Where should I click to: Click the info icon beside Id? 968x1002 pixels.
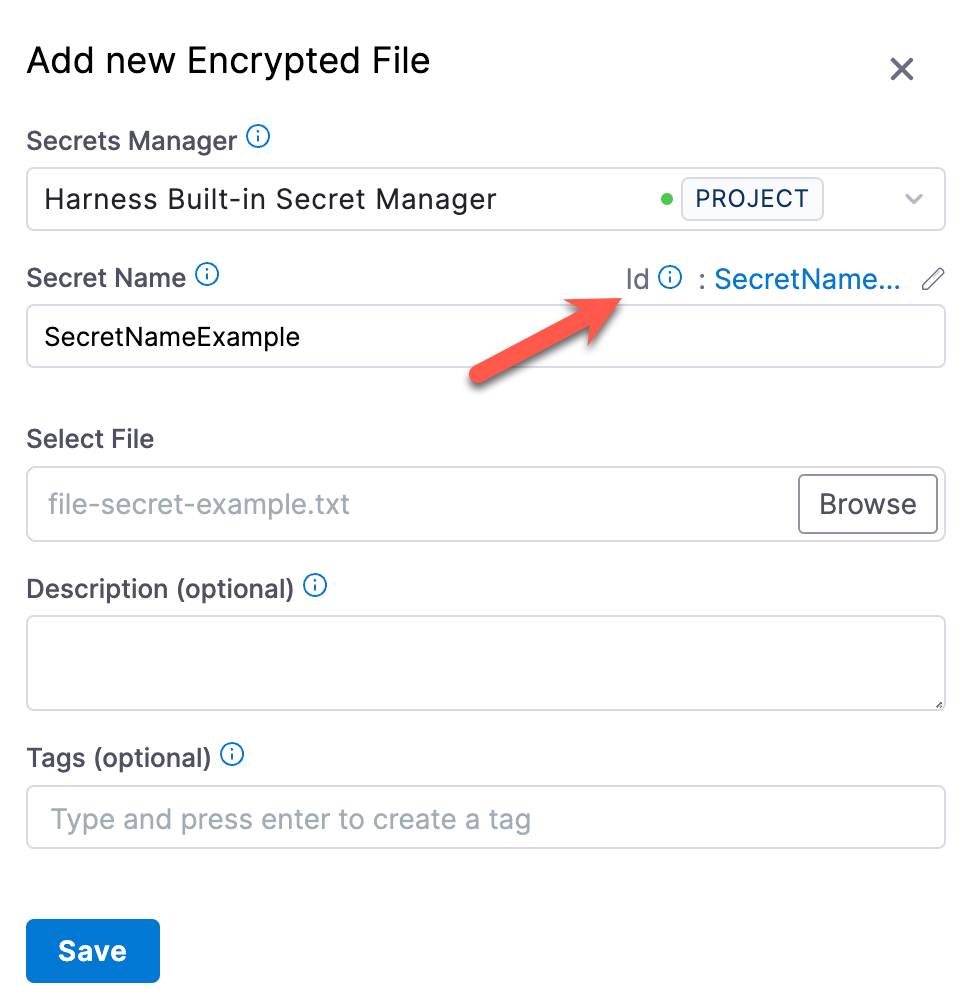(x=670, y=278)
